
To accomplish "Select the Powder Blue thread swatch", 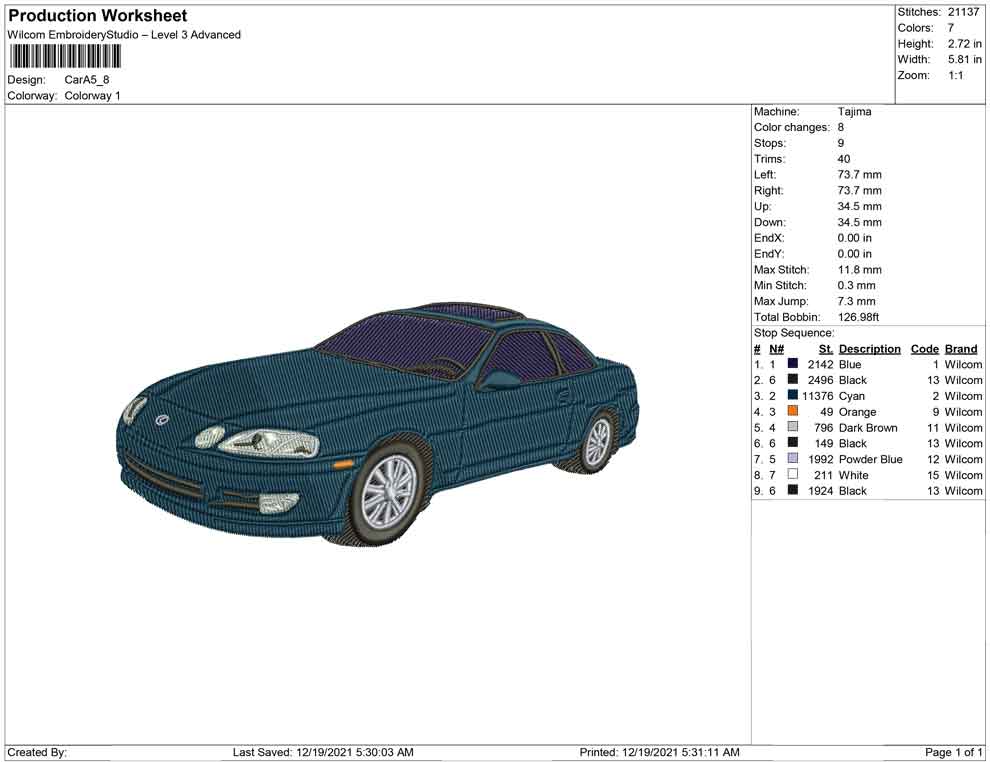I will coord(793,459).
